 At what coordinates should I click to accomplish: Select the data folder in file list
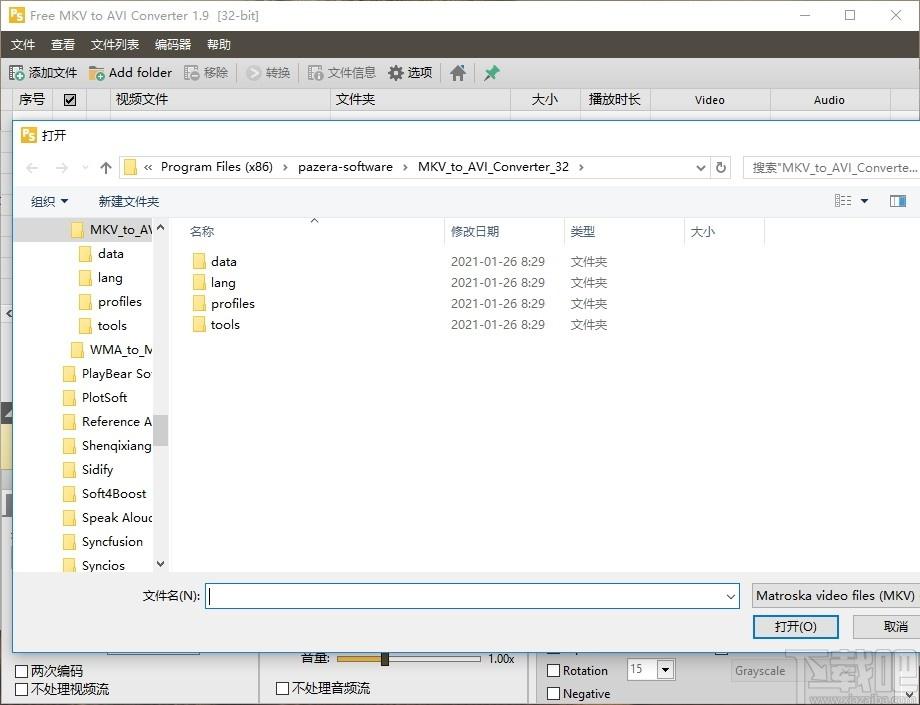click(215, 262)
